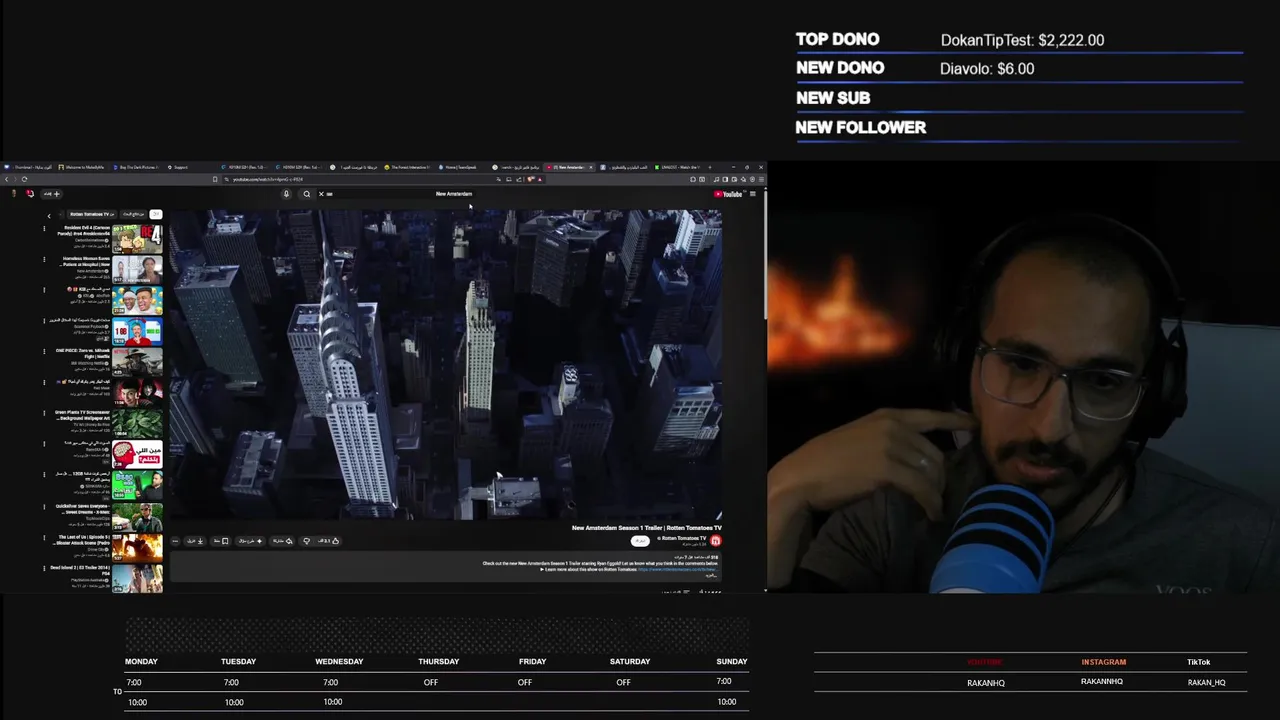Open the Rotten Tomatoes link in description
1280x720 pixels.
pos(676,569)
